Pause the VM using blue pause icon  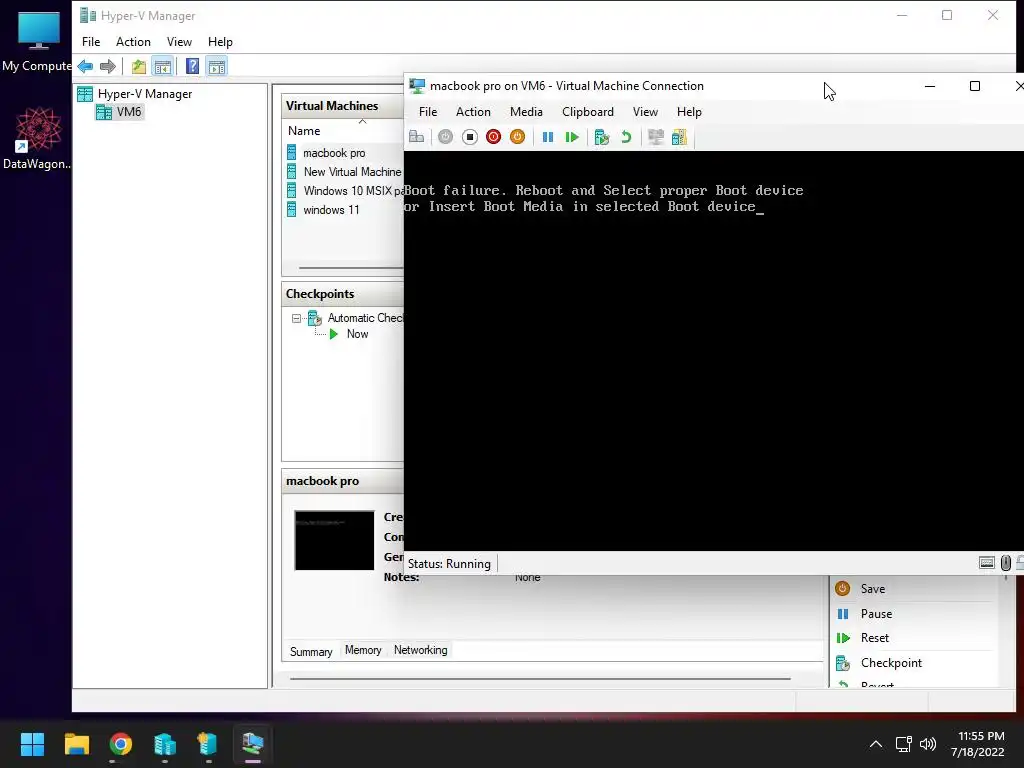coord(548,137)
